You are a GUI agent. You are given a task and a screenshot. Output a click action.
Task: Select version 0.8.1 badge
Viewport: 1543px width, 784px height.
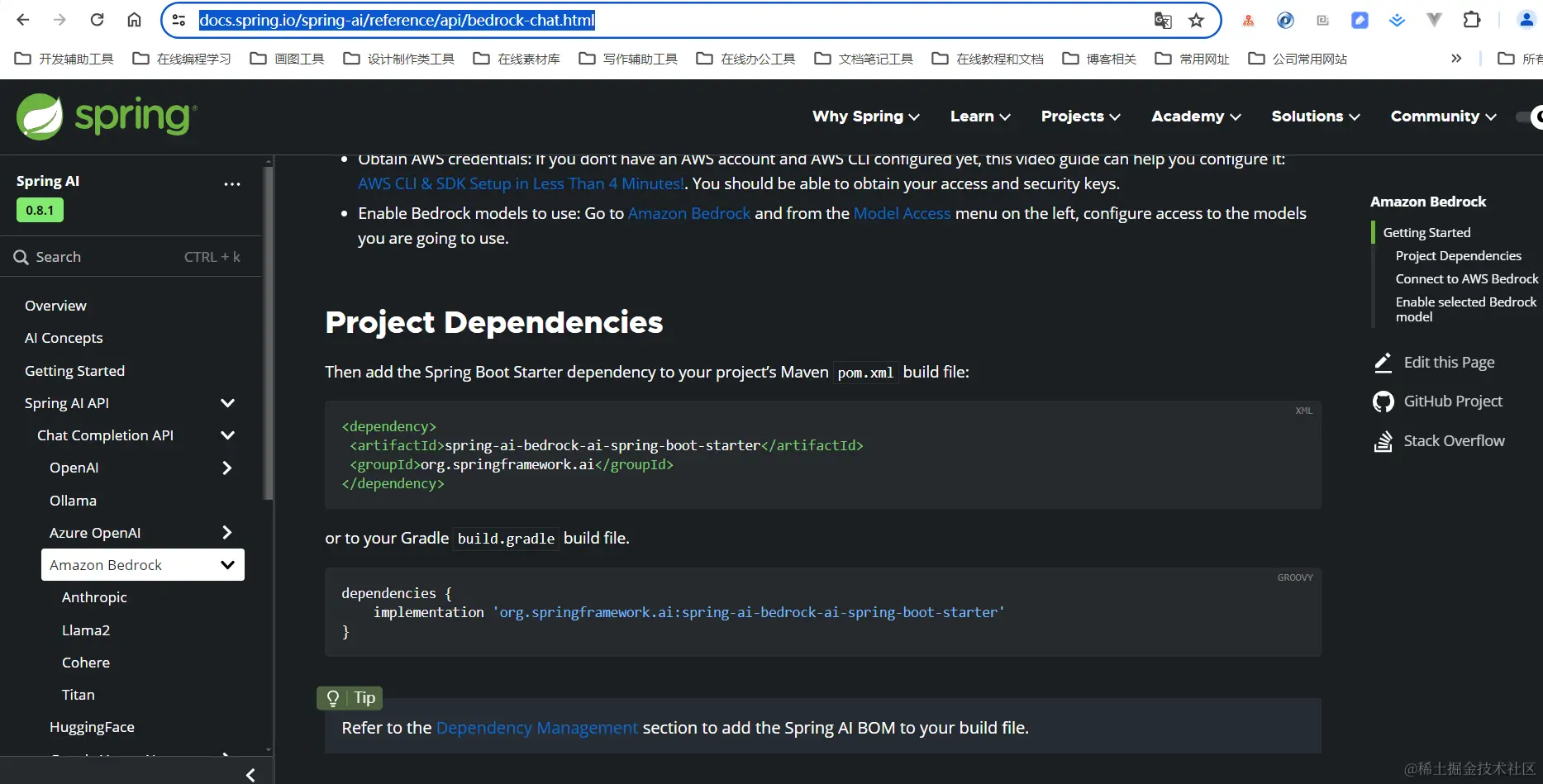pyautogui.click(x=40, y=210)
